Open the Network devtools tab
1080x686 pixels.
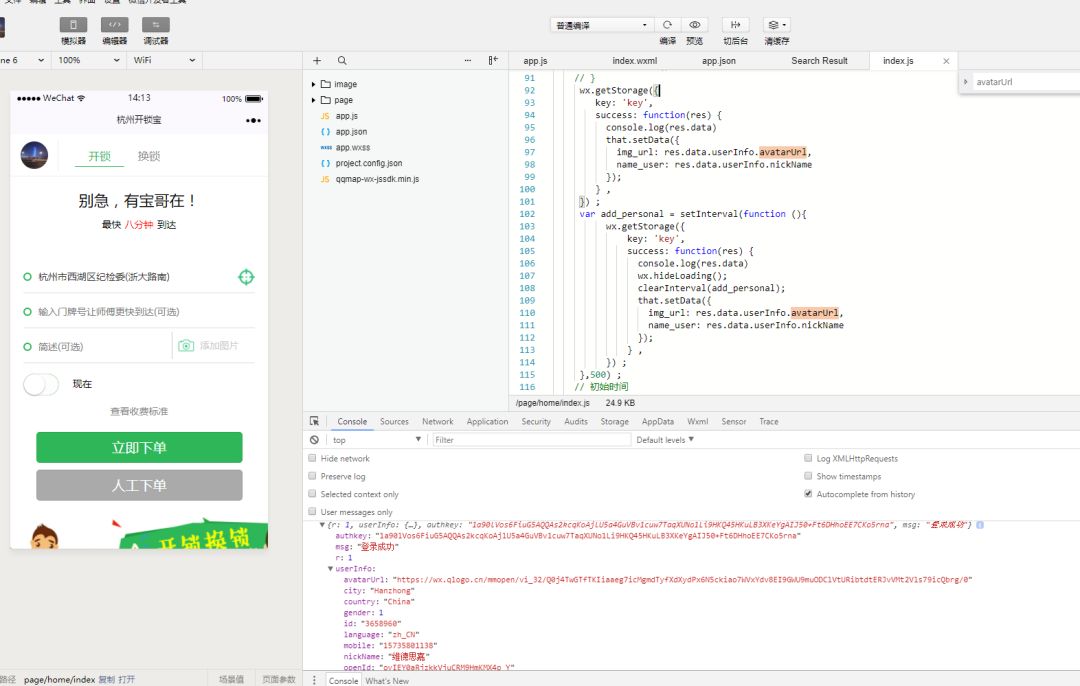[437, 422]
